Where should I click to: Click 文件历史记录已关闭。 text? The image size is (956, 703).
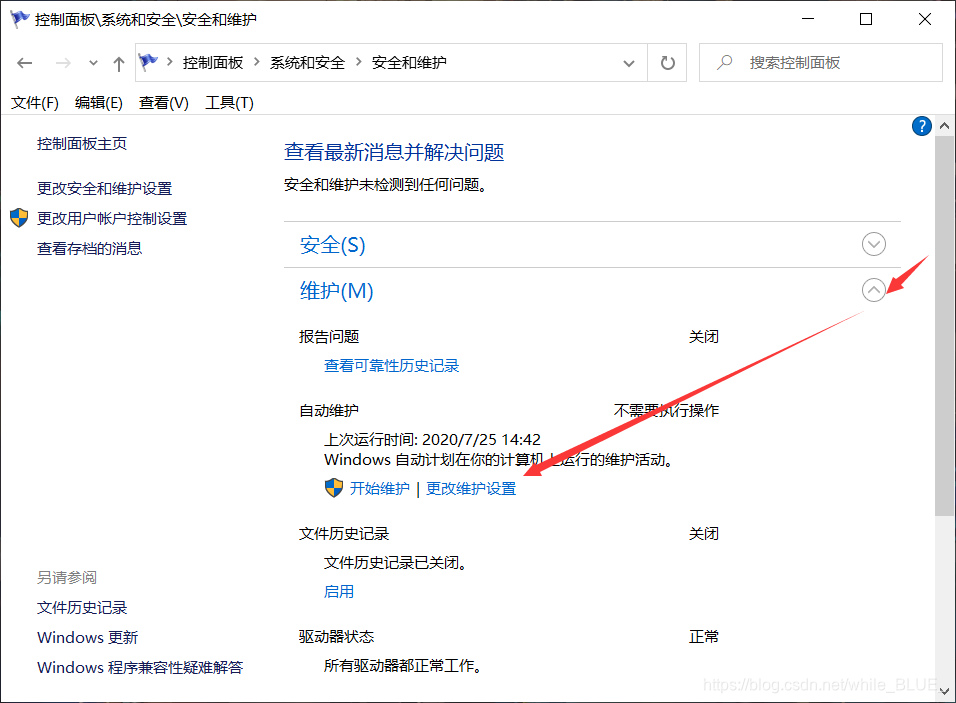[395, 563]
